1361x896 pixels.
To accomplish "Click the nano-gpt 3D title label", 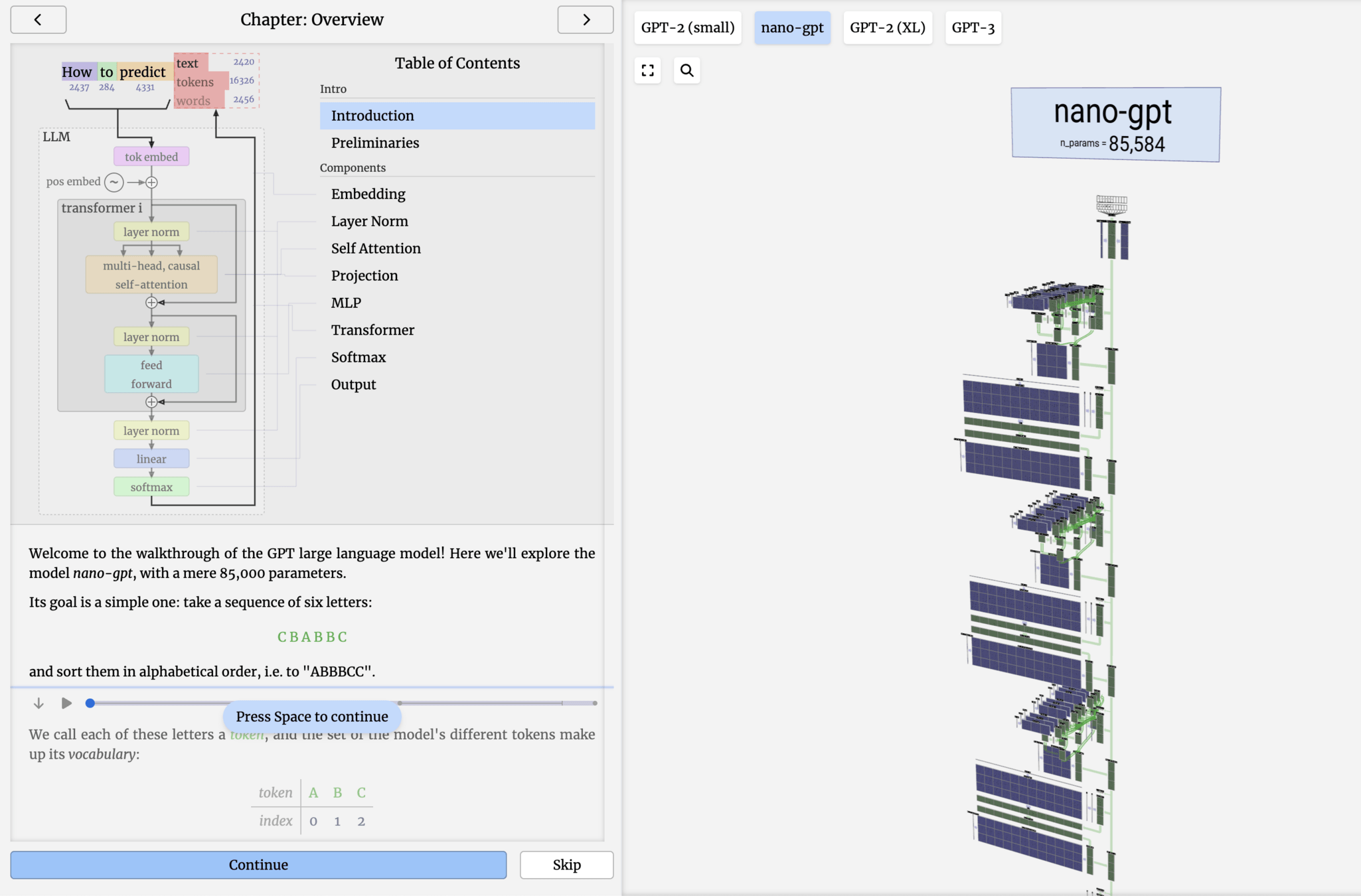I will coord(1115,125).
